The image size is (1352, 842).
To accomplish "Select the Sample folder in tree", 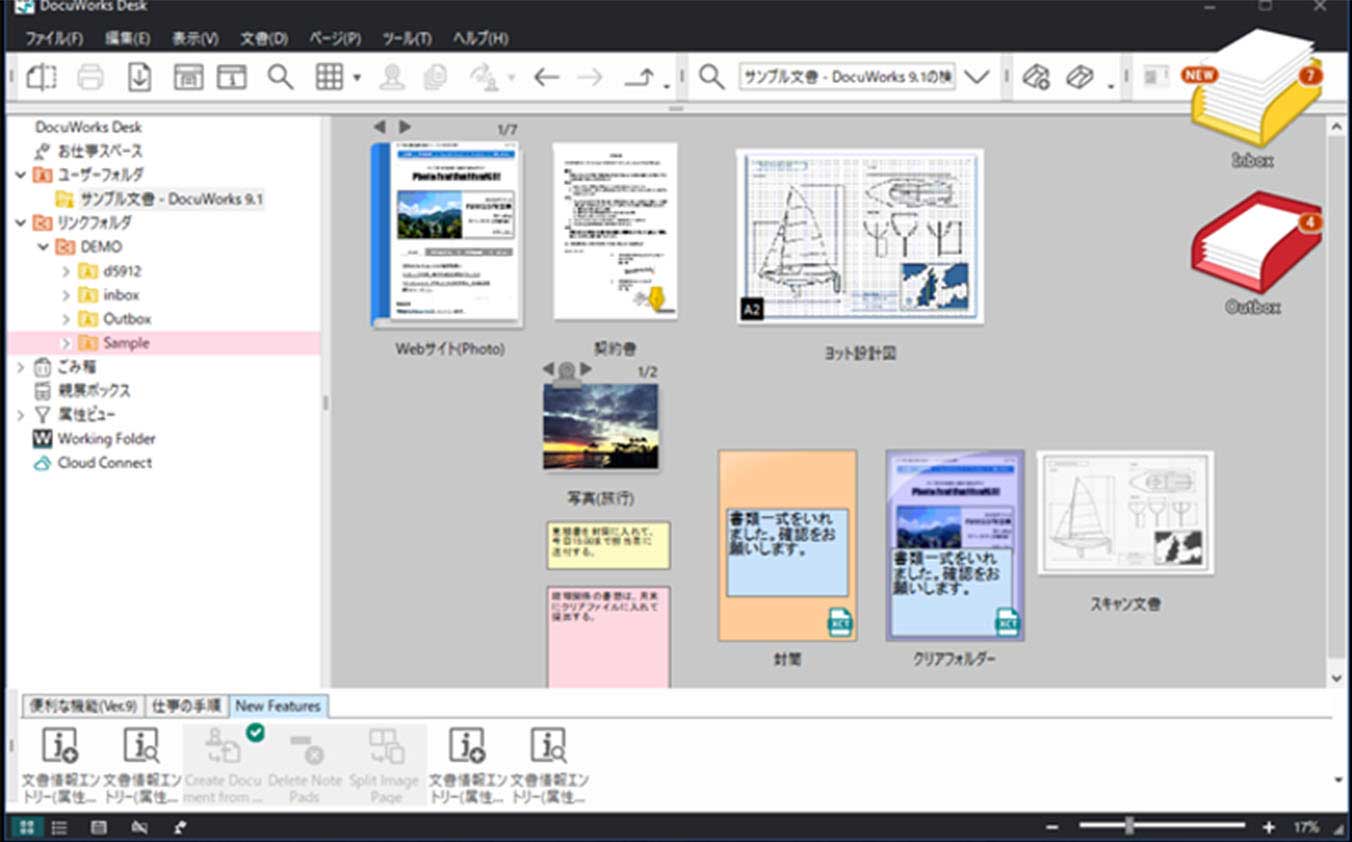I will [126, 343].
